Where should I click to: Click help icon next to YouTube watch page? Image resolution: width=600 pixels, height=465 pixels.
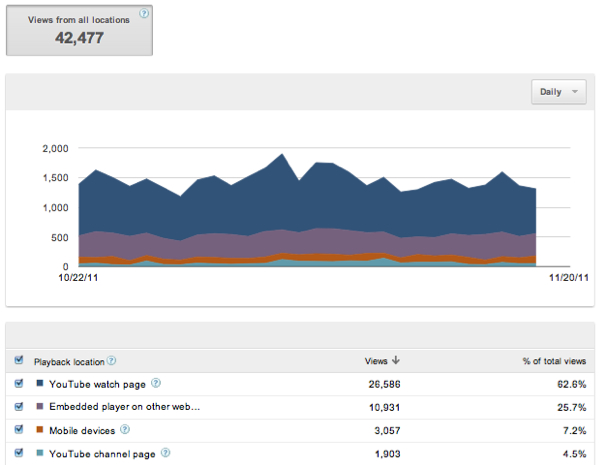(157, 384)
